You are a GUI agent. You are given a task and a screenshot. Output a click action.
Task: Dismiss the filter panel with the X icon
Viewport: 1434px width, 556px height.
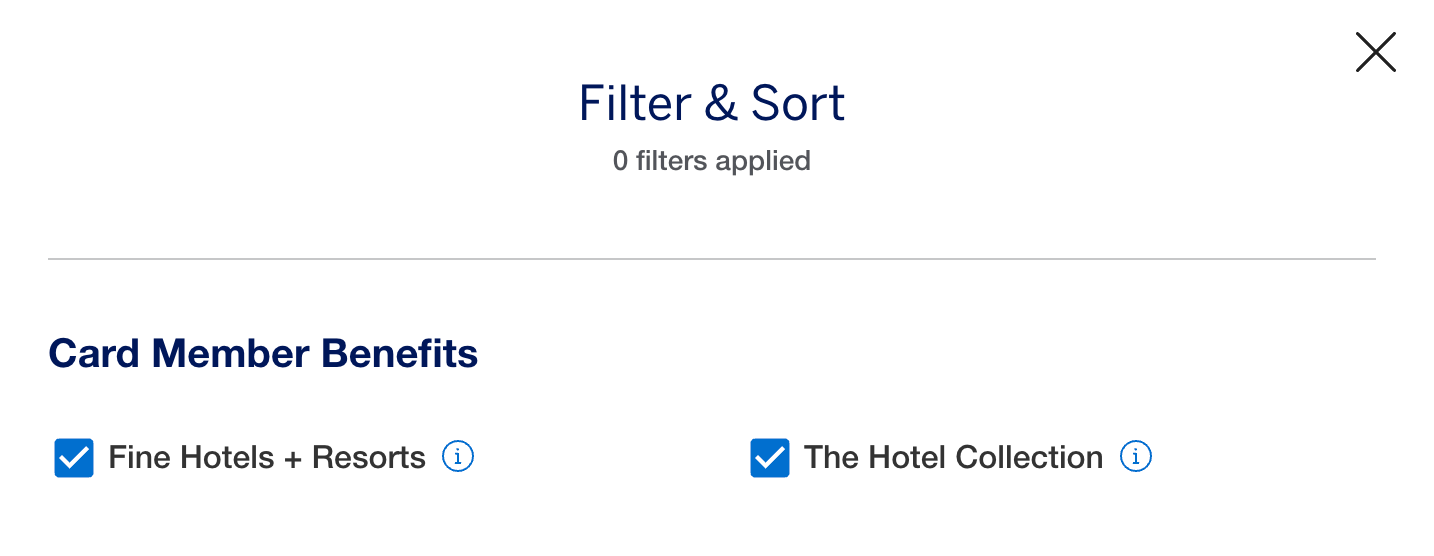click(1375, 52)
